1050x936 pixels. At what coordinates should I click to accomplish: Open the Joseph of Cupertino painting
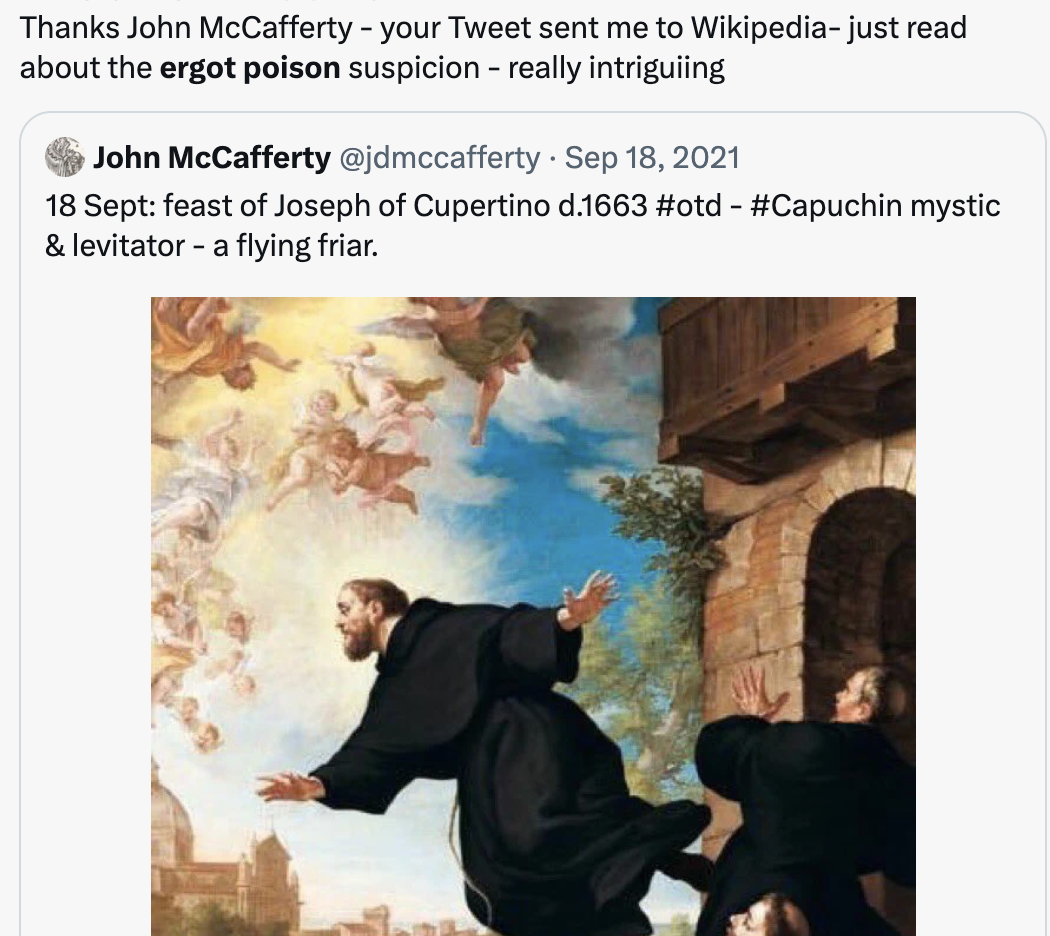click(533, 616)
